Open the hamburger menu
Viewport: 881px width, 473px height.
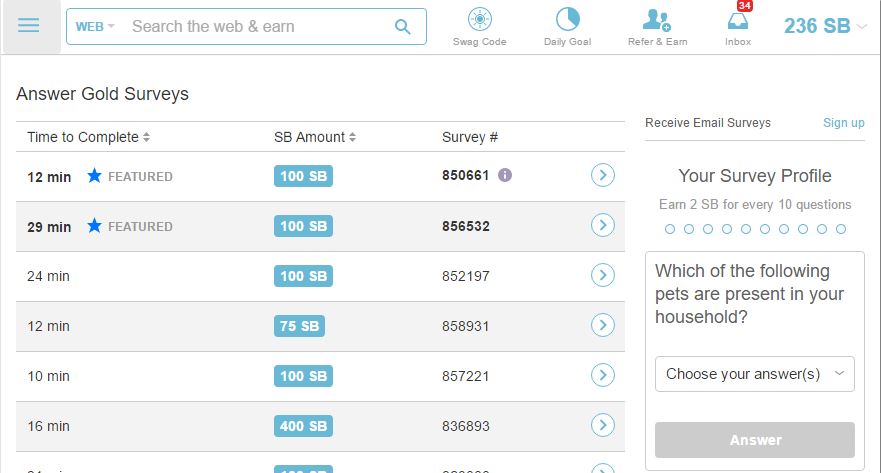29,26
